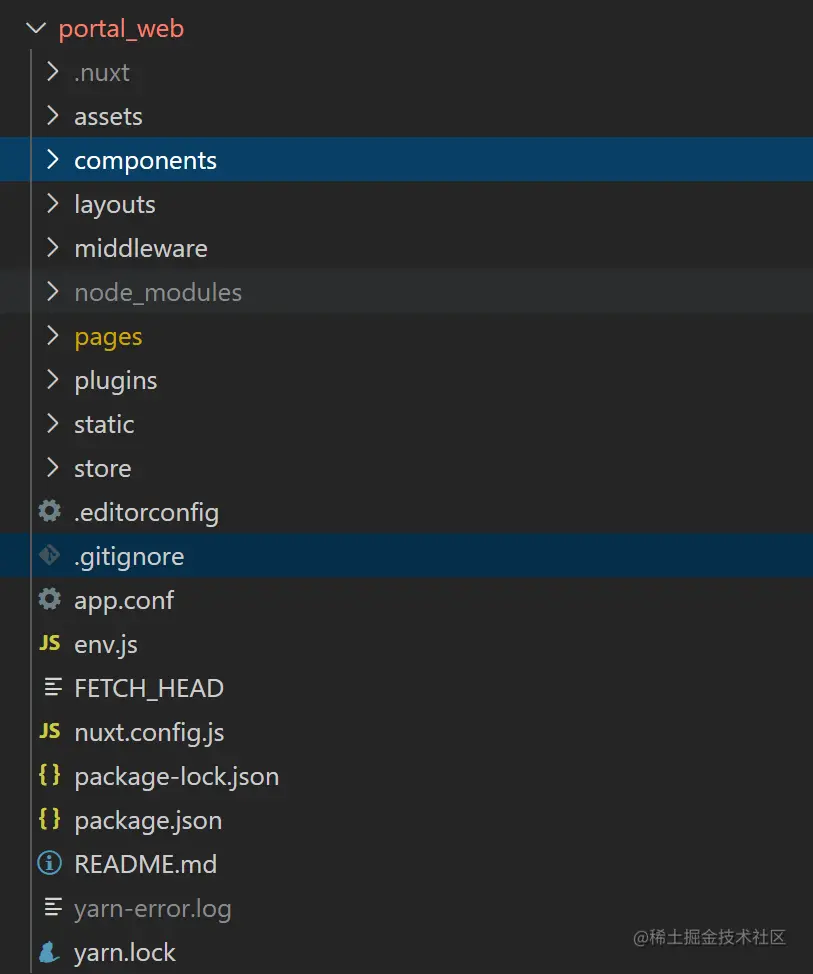Image resolution: width=813 pixels, height=974 pixels.
Task: Expand the node_modules folder arrow
Action: pyautogui.click(x=53, y=292)
